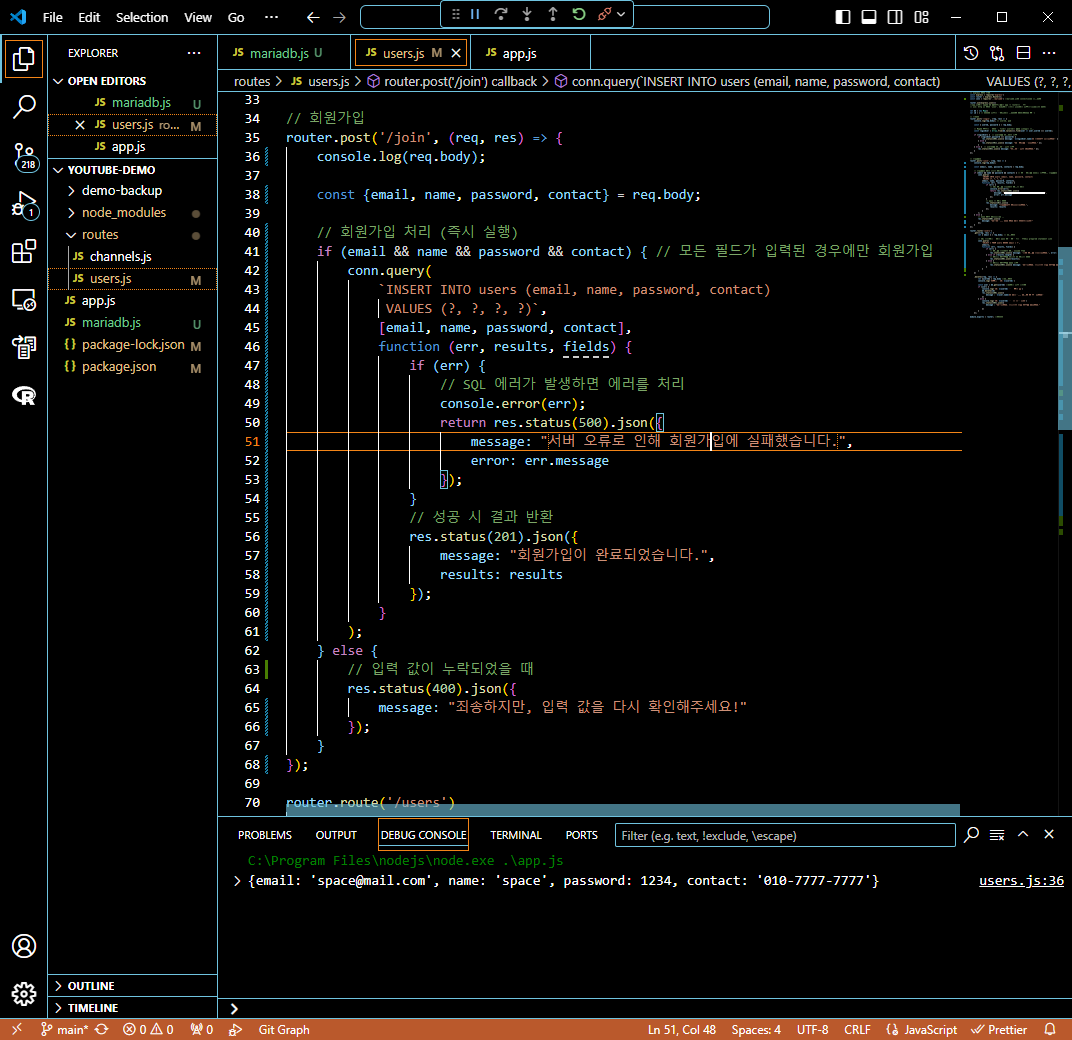Viewport: 1072px width, 1040px height.
Task: Open editor More Actions ellipsis
Action: [x=1049, y=53]
